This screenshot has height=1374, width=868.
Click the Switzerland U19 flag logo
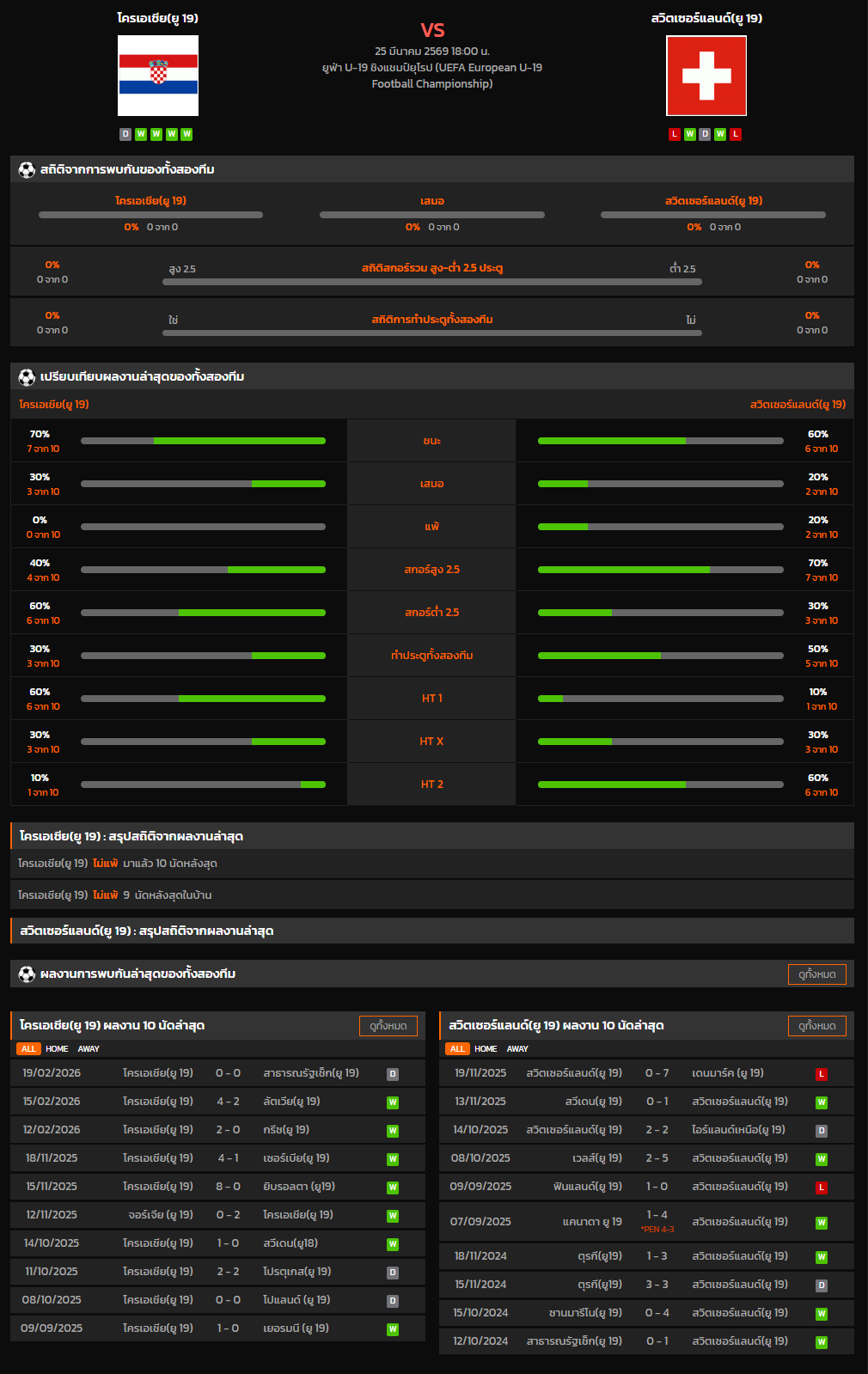coord(706,76)
